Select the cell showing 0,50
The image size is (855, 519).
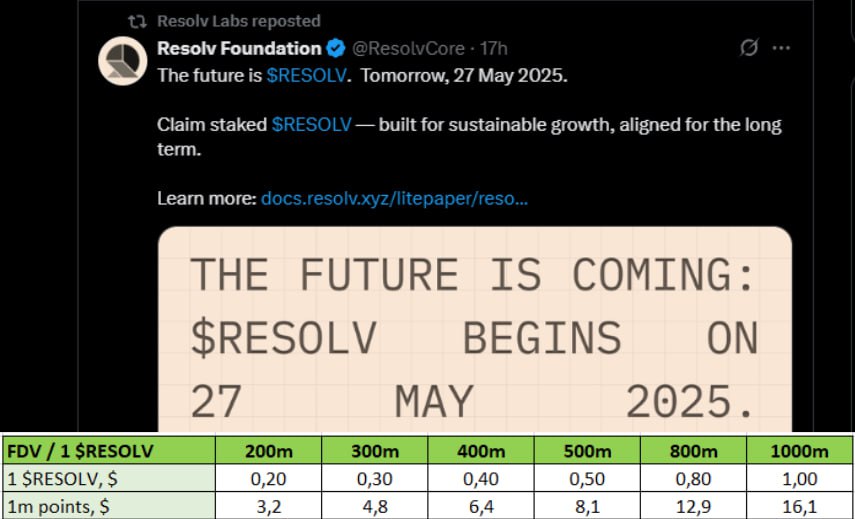(x=588, y=479)
